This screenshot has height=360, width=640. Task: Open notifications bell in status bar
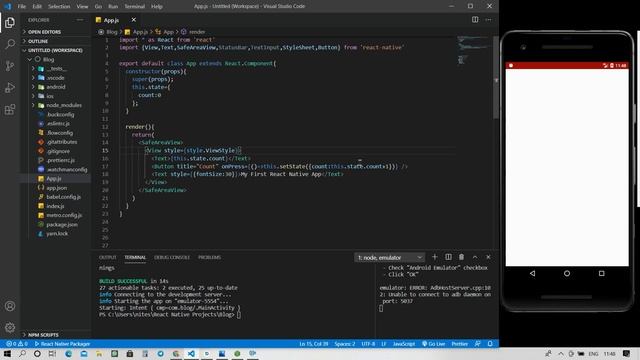(490, 344)
